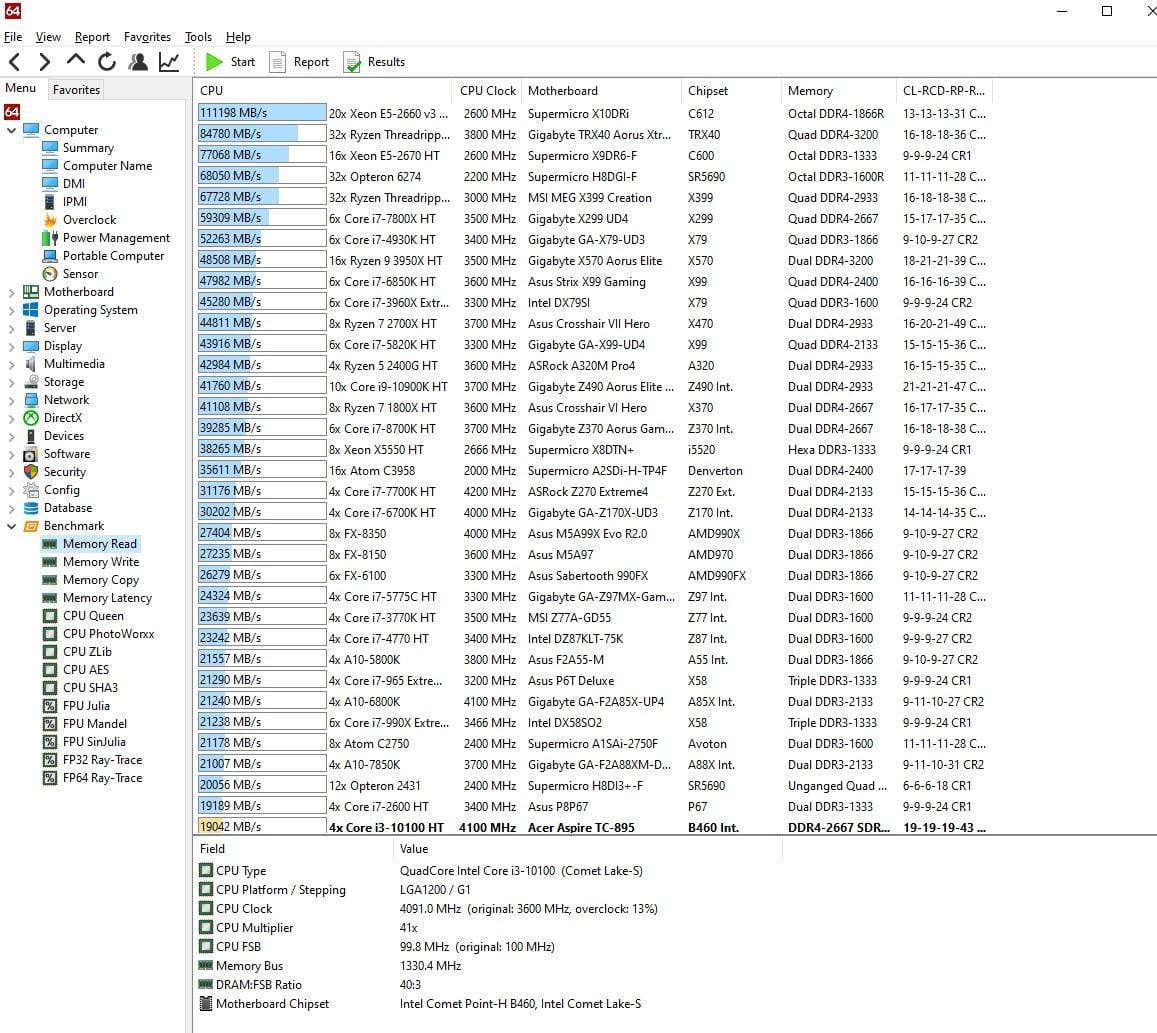The height and width of the screenshot is (1033, 1157).
Task: Open the Report menu
Action: coord(92,37)
